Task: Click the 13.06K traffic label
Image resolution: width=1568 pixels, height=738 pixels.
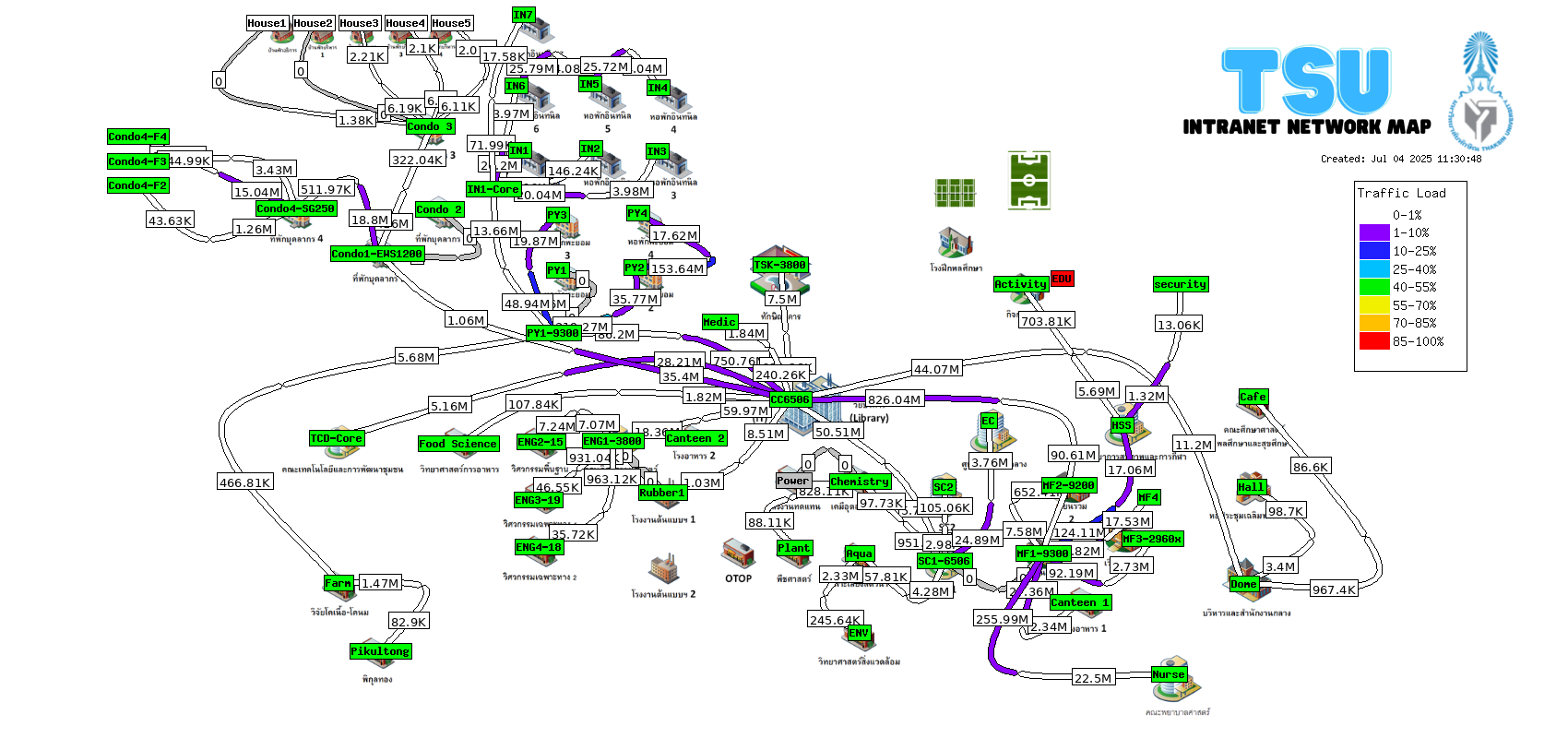Action: click(x=1180, y=325)
